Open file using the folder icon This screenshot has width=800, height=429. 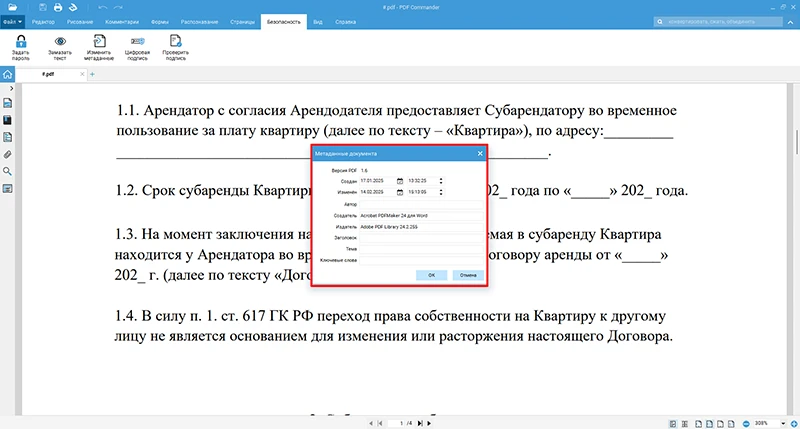12,7
